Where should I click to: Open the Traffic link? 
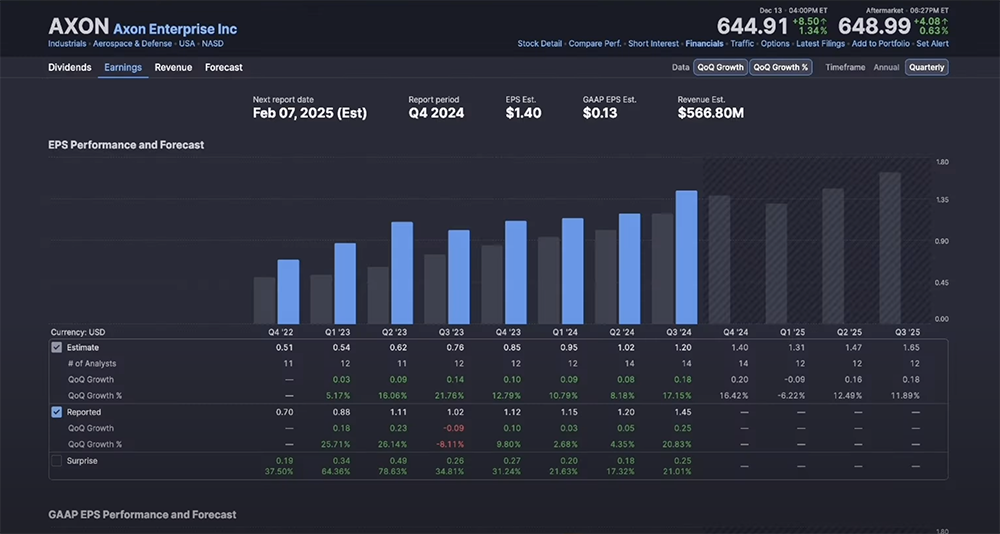[742, 43]
